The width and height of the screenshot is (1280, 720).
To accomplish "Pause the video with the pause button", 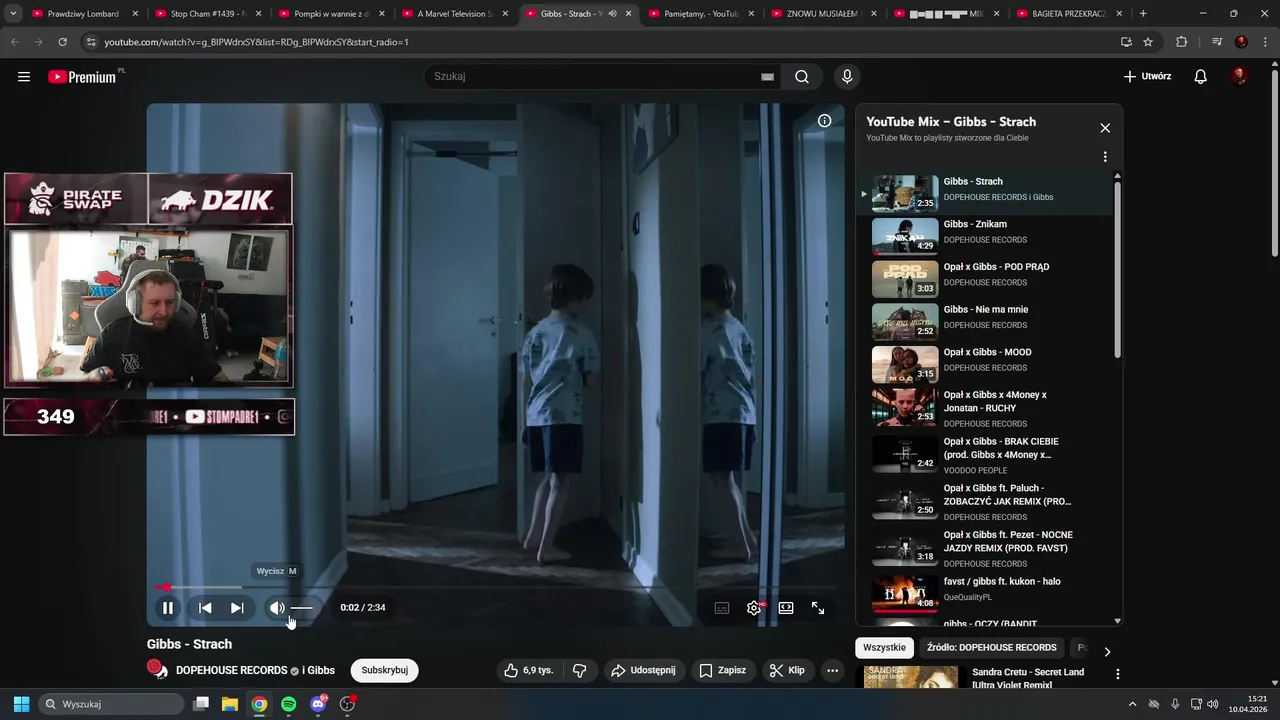I will pos(168,608).
